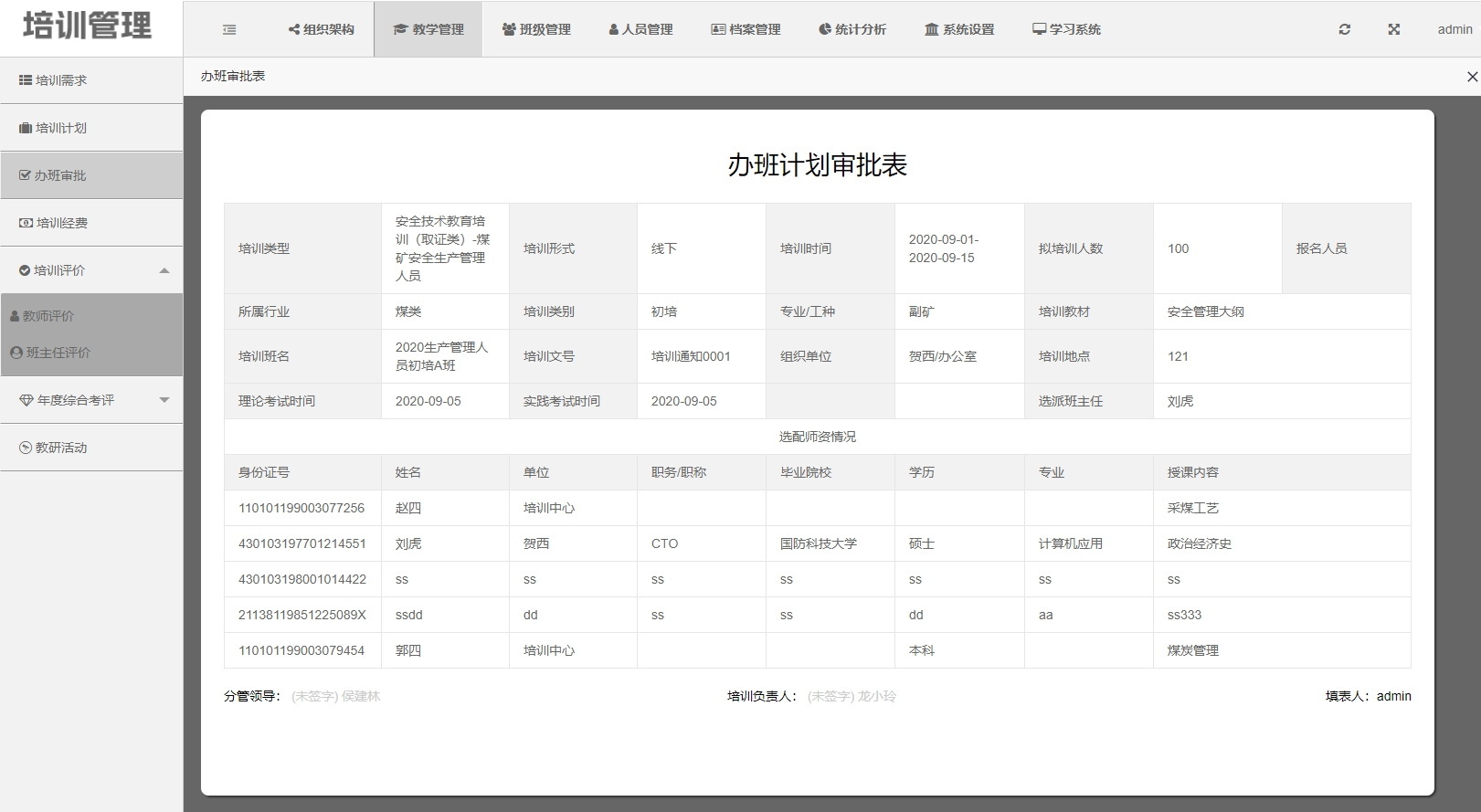Click the sidebar collapse hamburger icon
Viewport: 1481px width, 812px height.
coord(229,29)
